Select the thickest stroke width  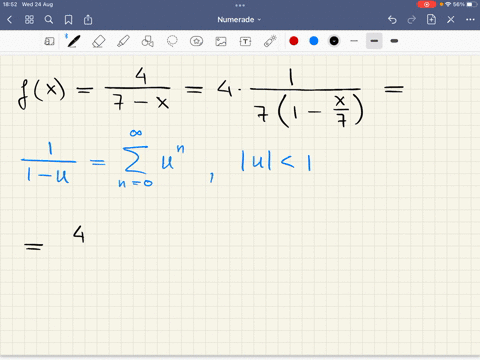tap(394, 41)
